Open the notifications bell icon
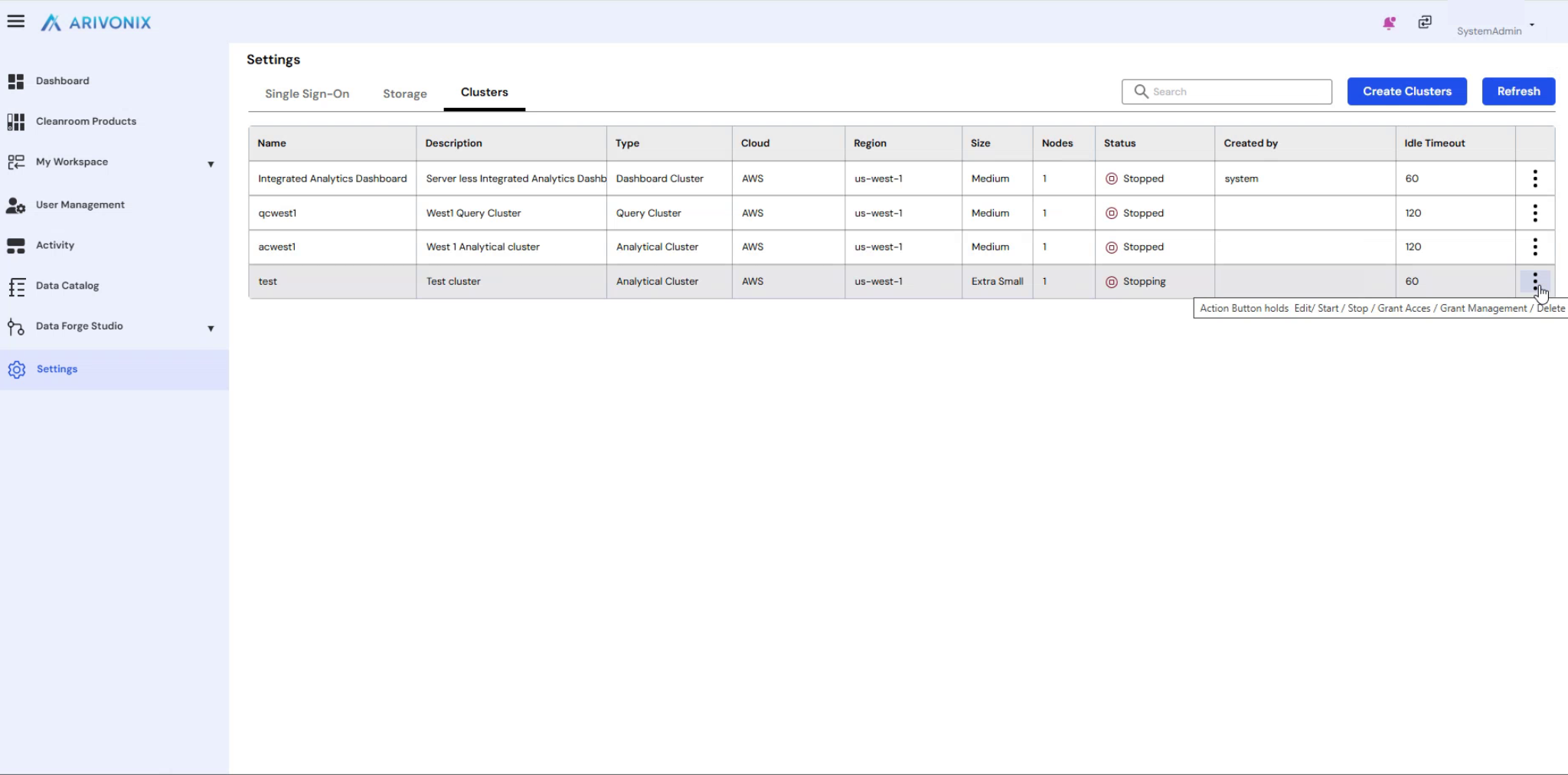Viewport: 1568px width, 775px height. (1389, 23)
